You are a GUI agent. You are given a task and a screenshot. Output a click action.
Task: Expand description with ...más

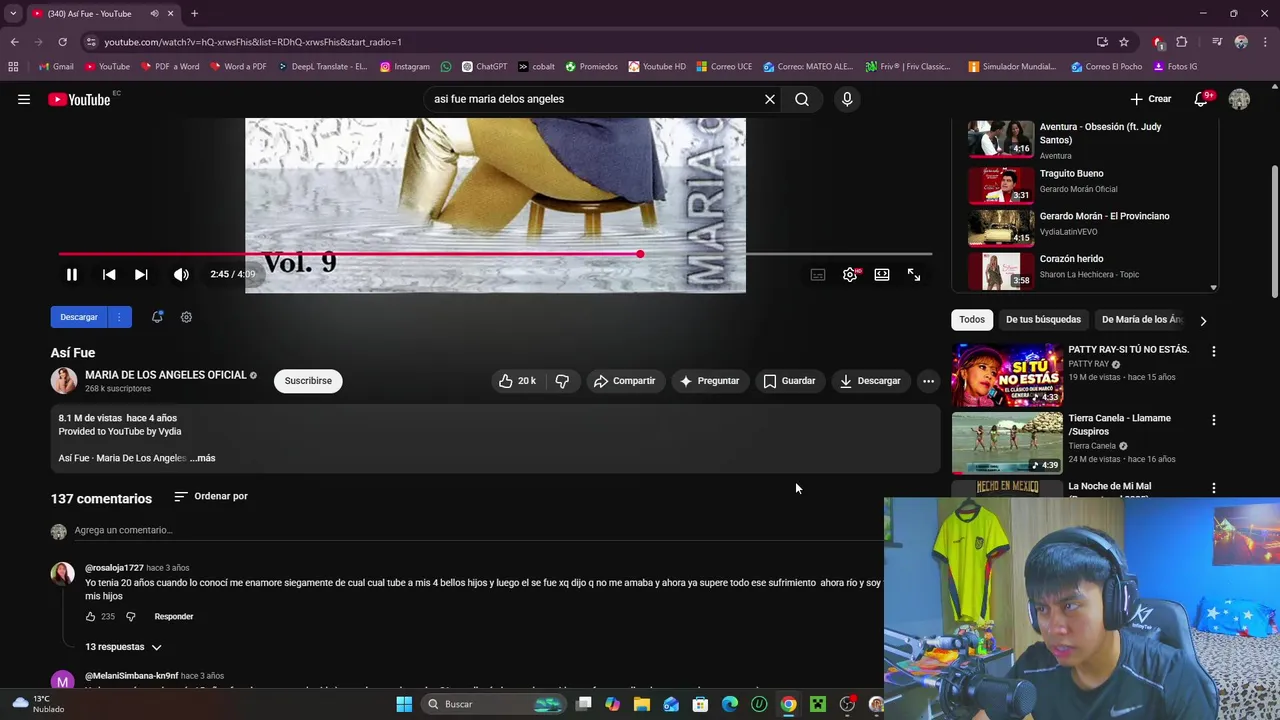(203, 458)
